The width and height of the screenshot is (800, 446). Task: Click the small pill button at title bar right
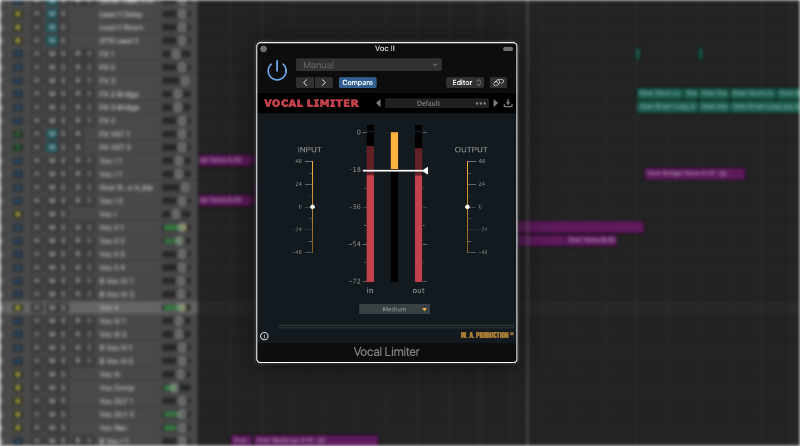tap(508, 49)
